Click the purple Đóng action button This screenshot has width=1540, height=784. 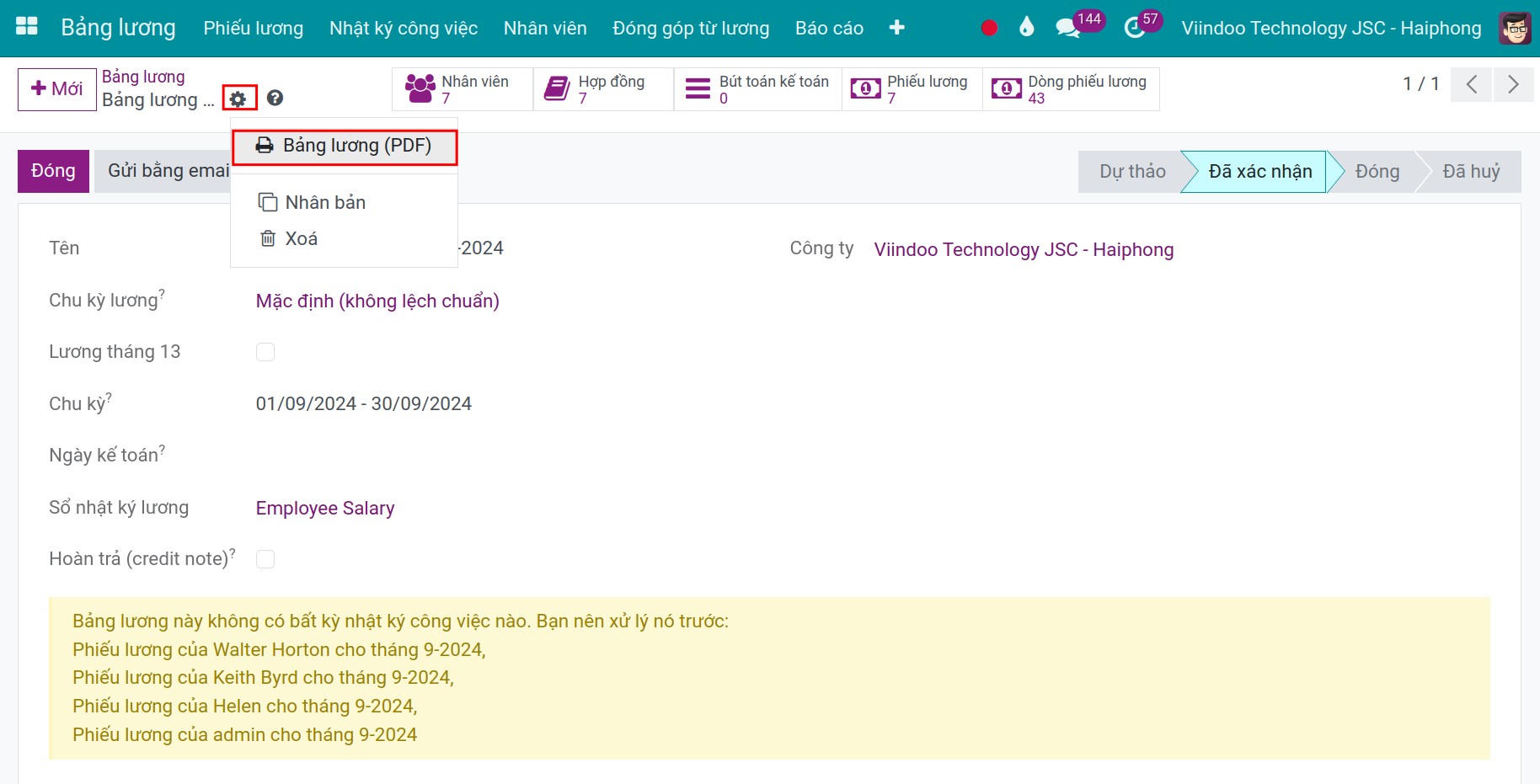(x=53, y=171)
